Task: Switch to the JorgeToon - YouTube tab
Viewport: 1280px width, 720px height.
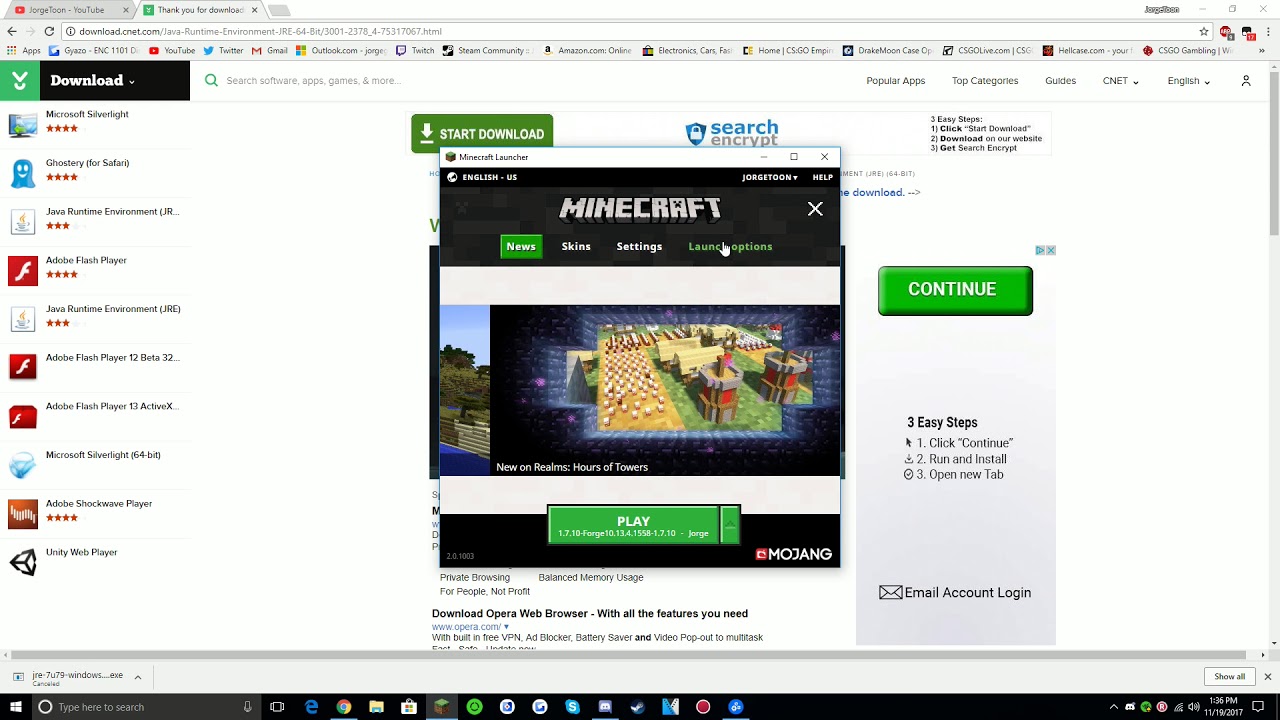Action: (x=66, y=10)
